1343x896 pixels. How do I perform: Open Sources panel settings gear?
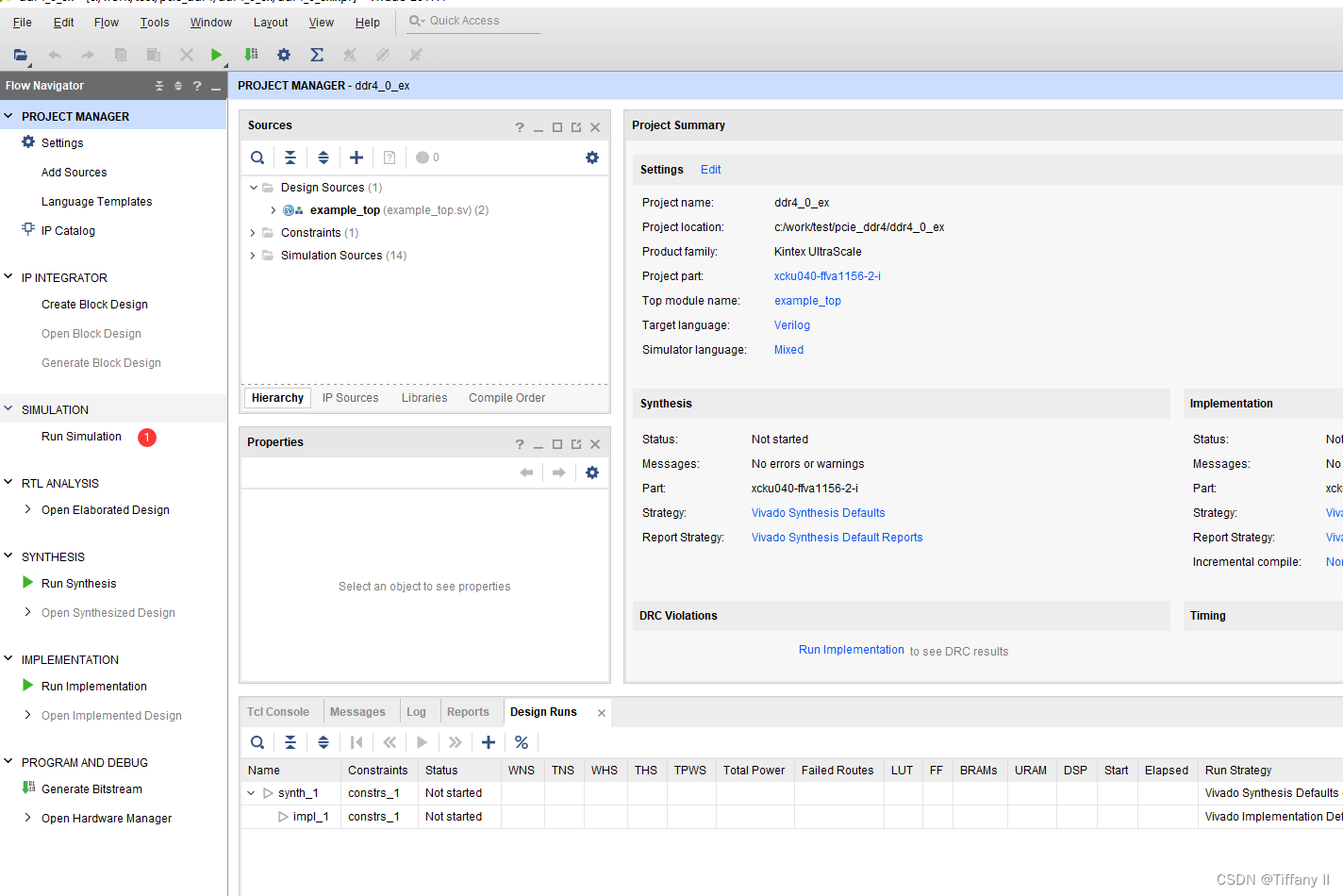592,158
